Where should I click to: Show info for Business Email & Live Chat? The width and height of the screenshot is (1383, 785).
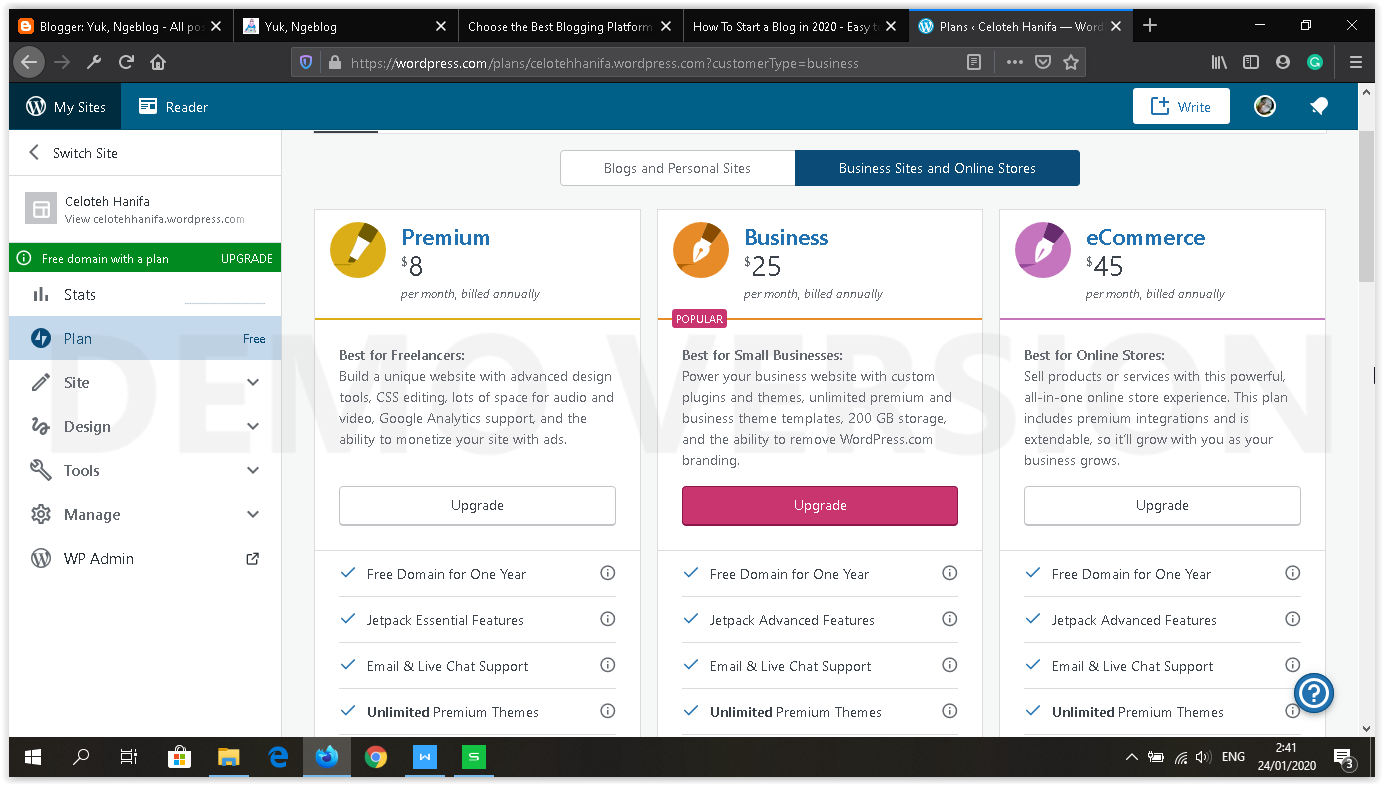click(950, 665)
